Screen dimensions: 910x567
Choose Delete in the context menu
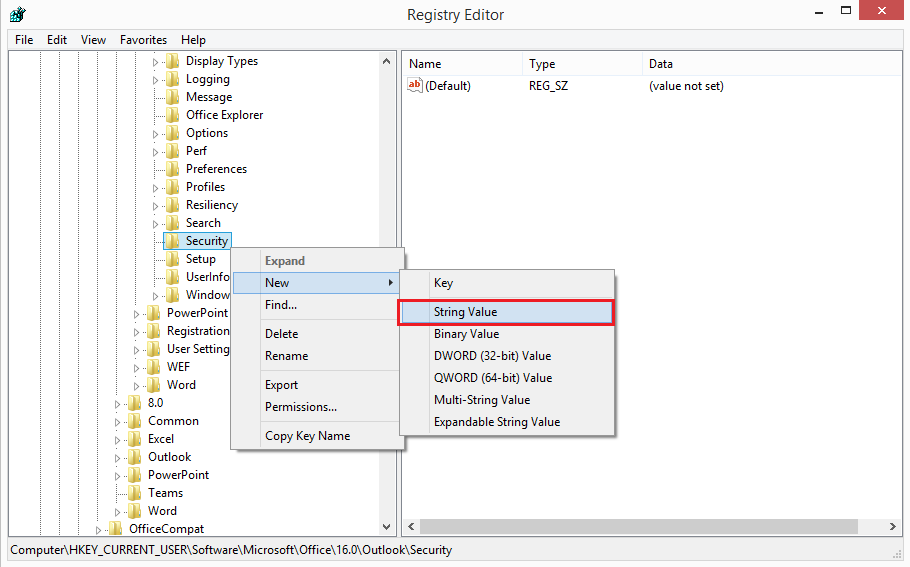tap(317, 334)
